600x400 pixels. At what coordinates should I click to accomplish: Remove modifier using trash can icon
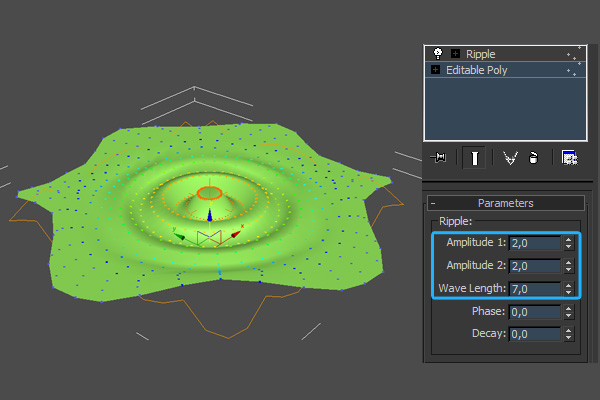(534, 158)
